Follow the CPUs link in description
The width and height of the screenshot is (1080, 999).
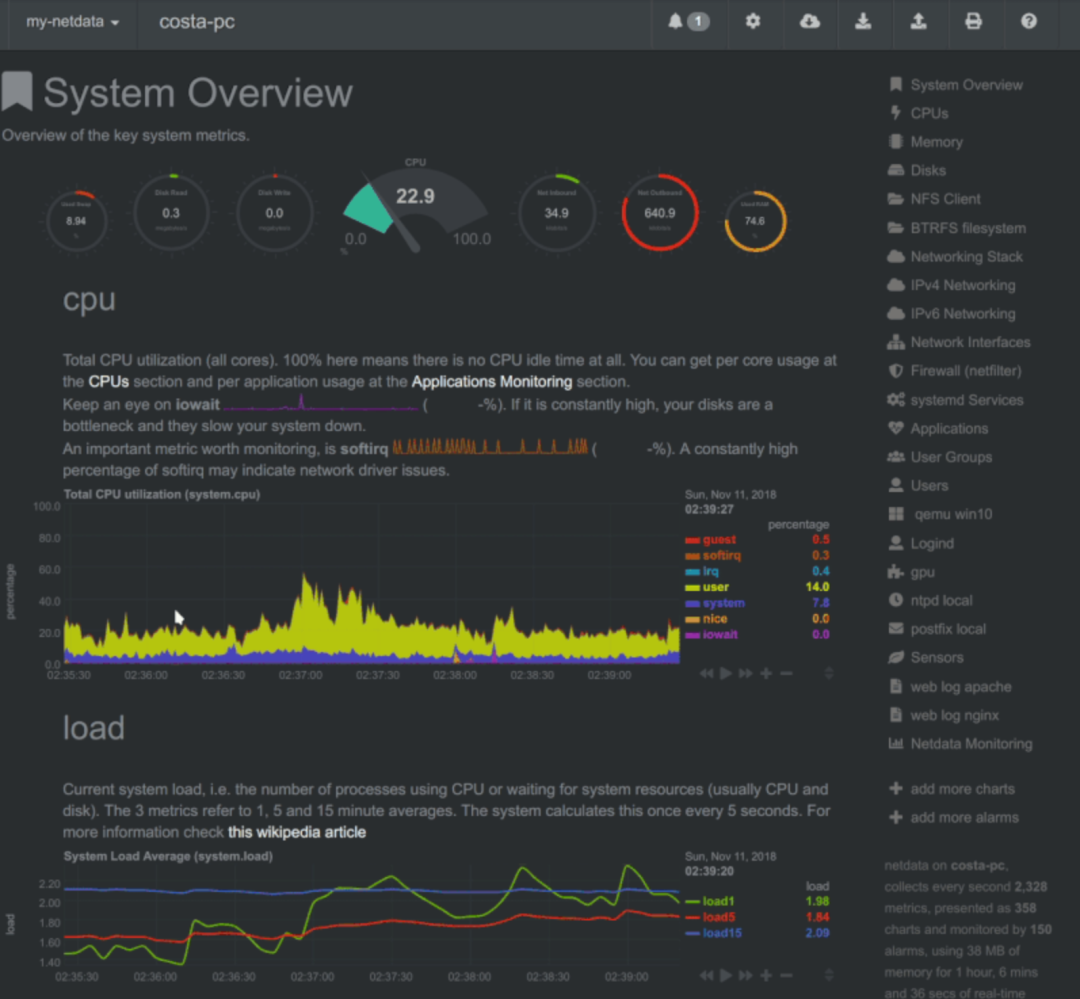pyautogui.click(x=109, y=382)
